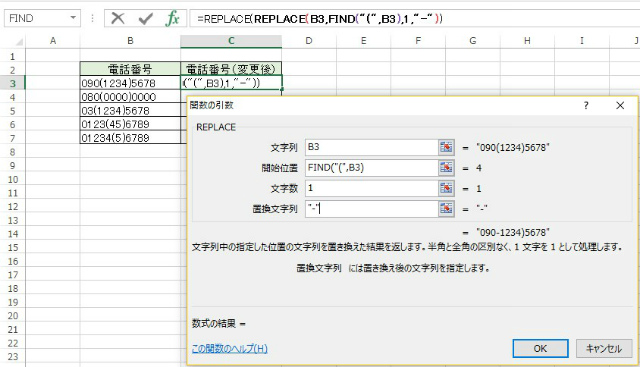Select column G header
Image resolution: width=640 pixels, height=367 pixels.
coord(473,41)
